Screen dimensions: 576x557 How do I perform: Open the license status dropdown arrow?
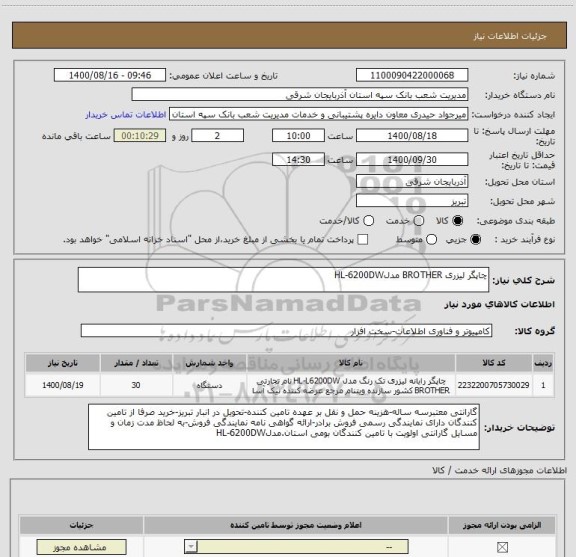191,547
